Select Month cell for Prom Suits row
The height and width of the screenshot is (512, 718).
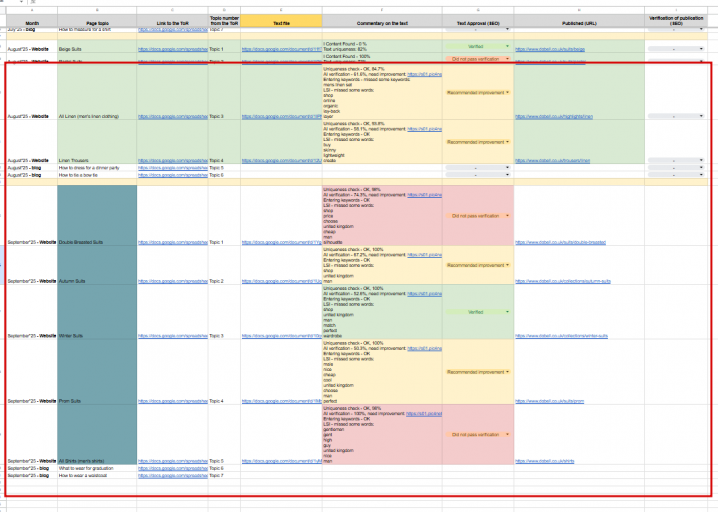[x=32, y=372]
